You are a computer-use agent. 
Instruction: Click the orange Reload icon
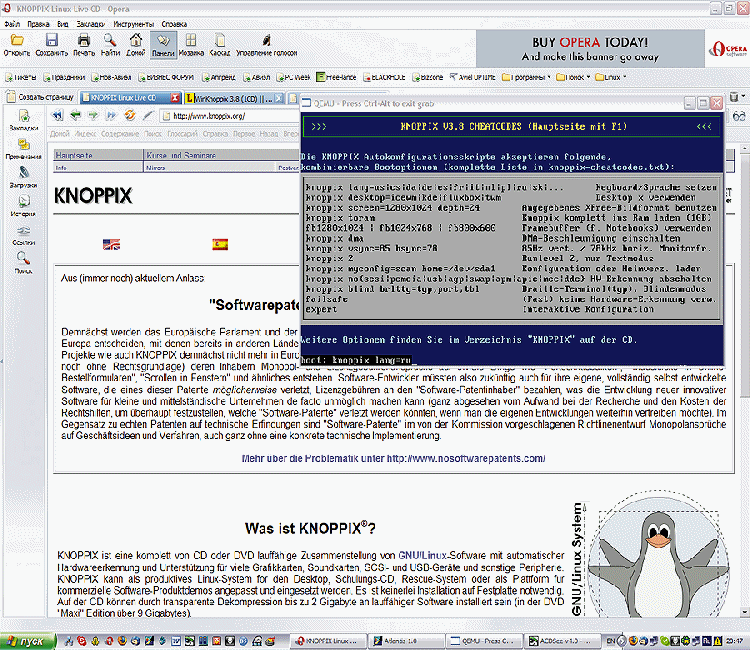130,115
